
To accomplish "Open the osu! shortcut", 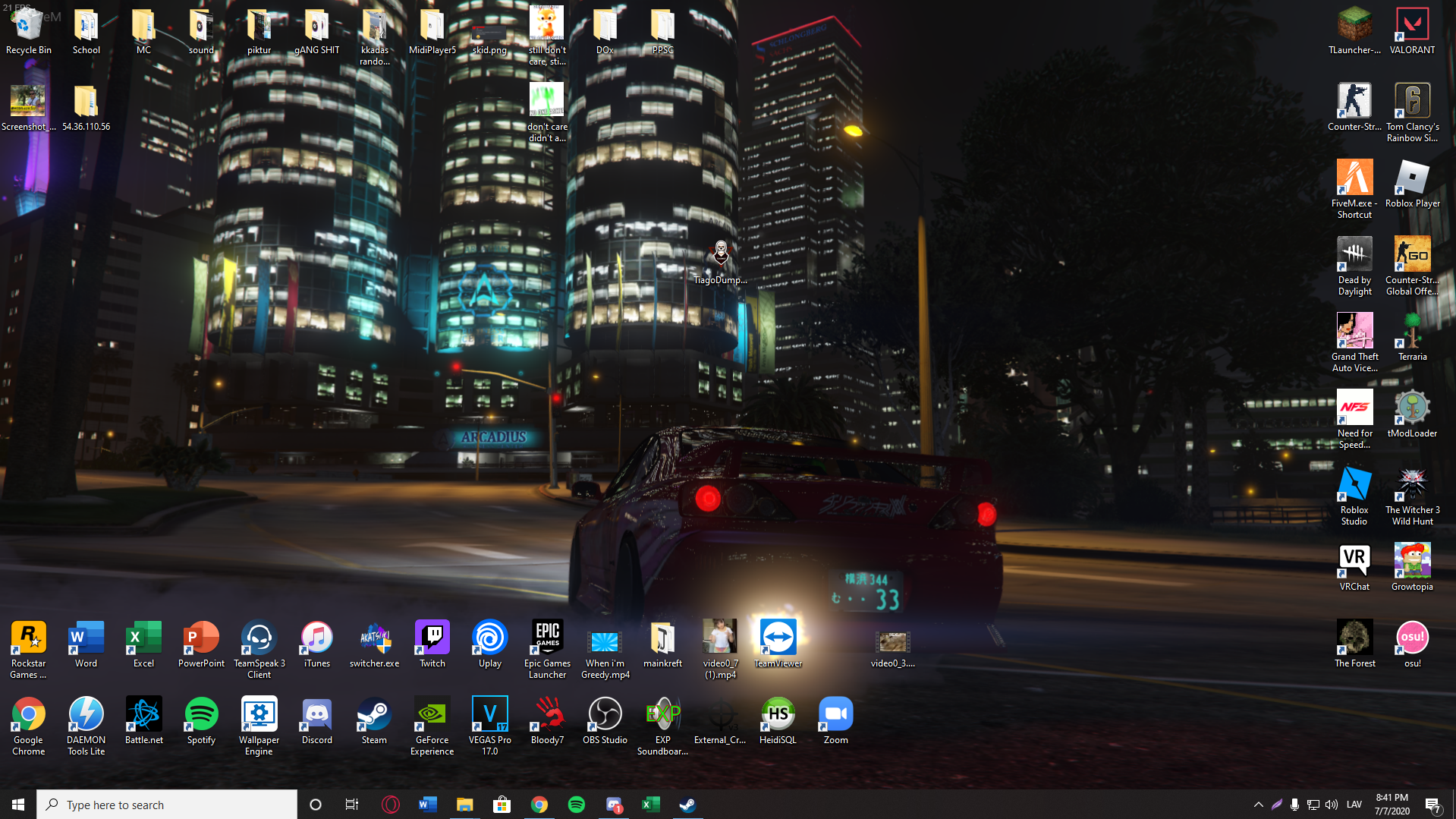I will click(1412, 644).
